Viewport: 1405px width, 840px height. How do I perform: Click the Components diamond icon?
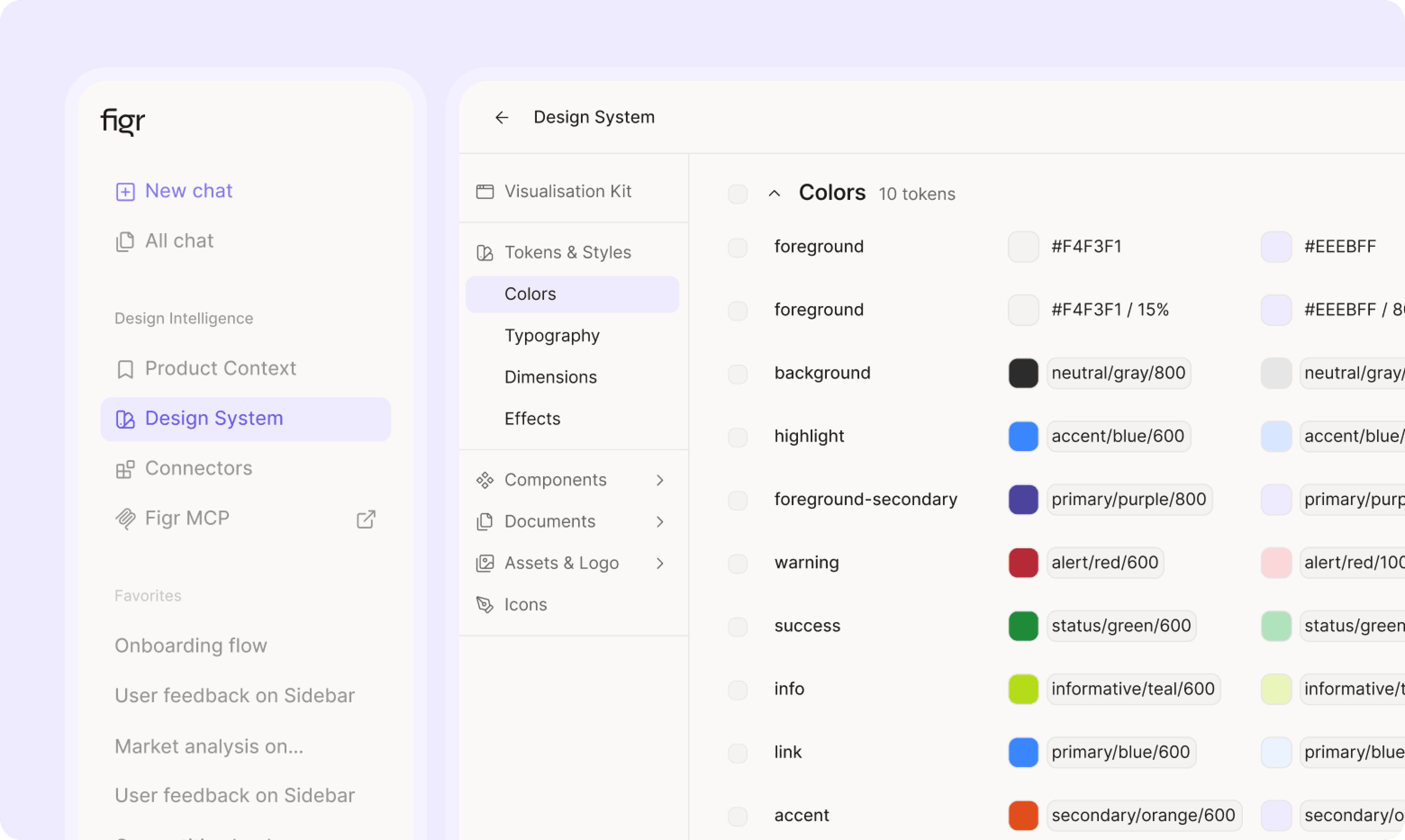(x=485, y=480)
